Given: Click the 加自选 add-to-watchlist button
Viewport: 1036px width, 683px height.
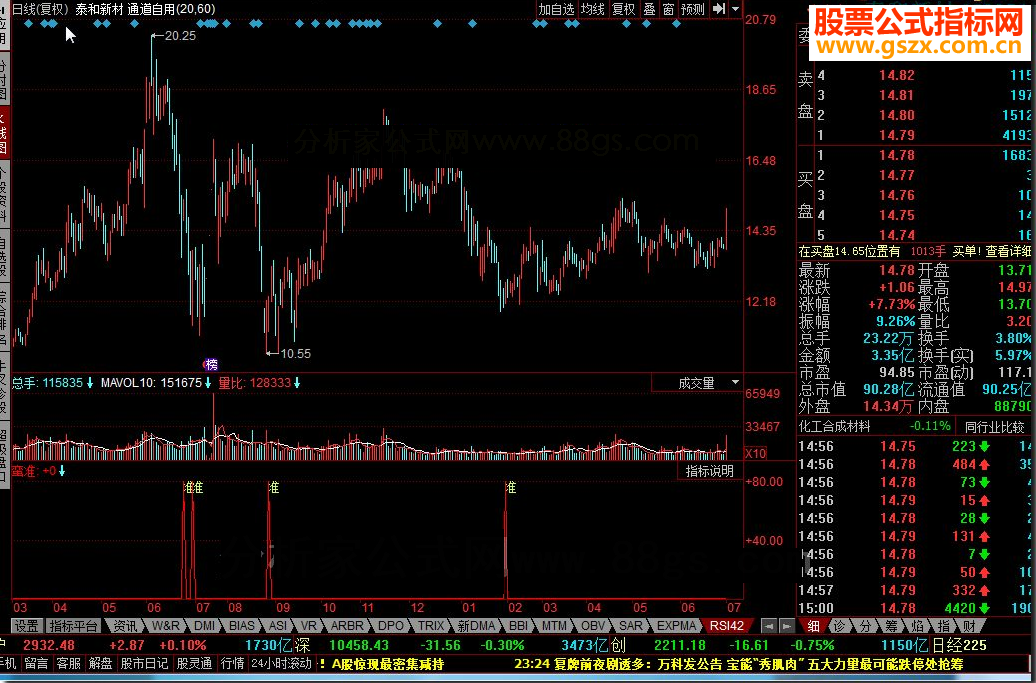Looking at the screenshot, I should [556, 9].
